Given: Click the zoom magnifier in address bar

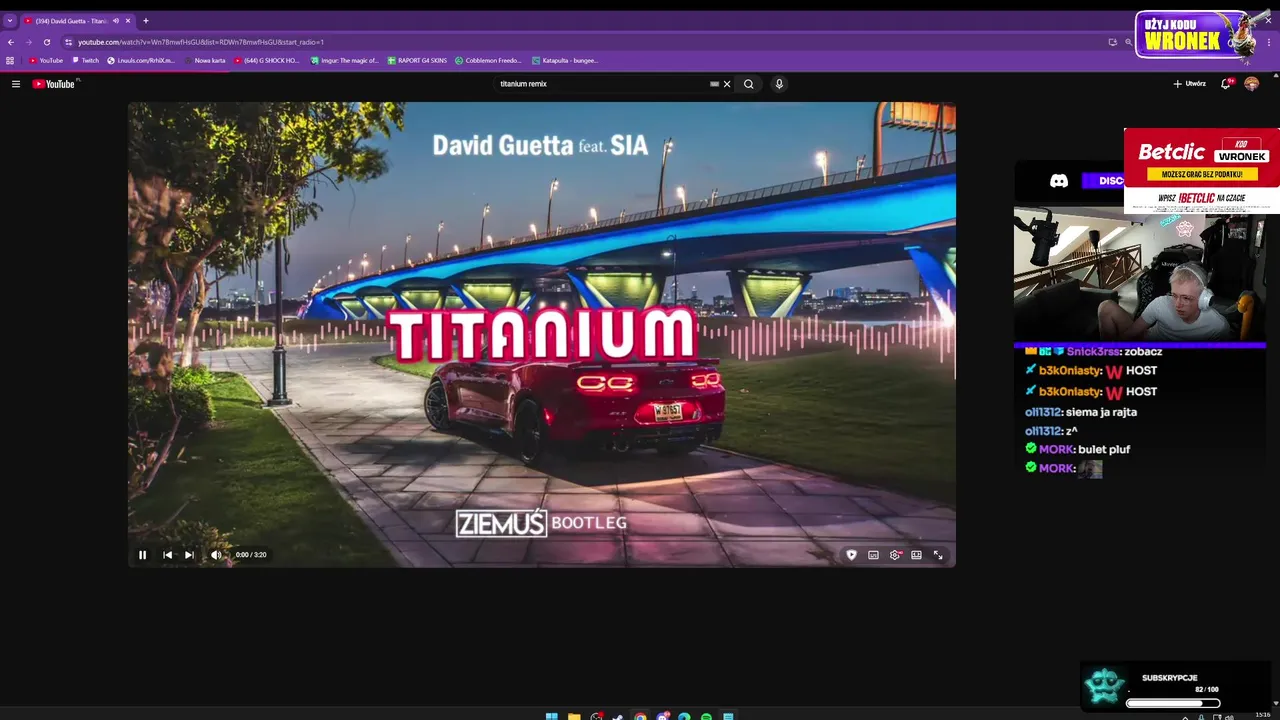Looking at the screenshot, I should tap(1129, 42).
